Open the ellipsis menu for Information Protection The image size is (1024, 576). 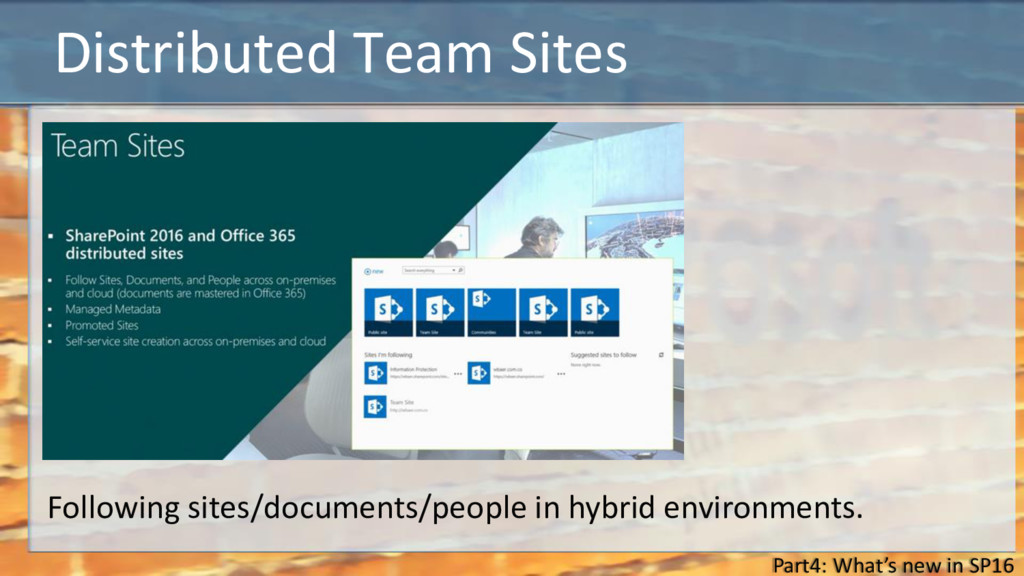click(x=458, y=374)
